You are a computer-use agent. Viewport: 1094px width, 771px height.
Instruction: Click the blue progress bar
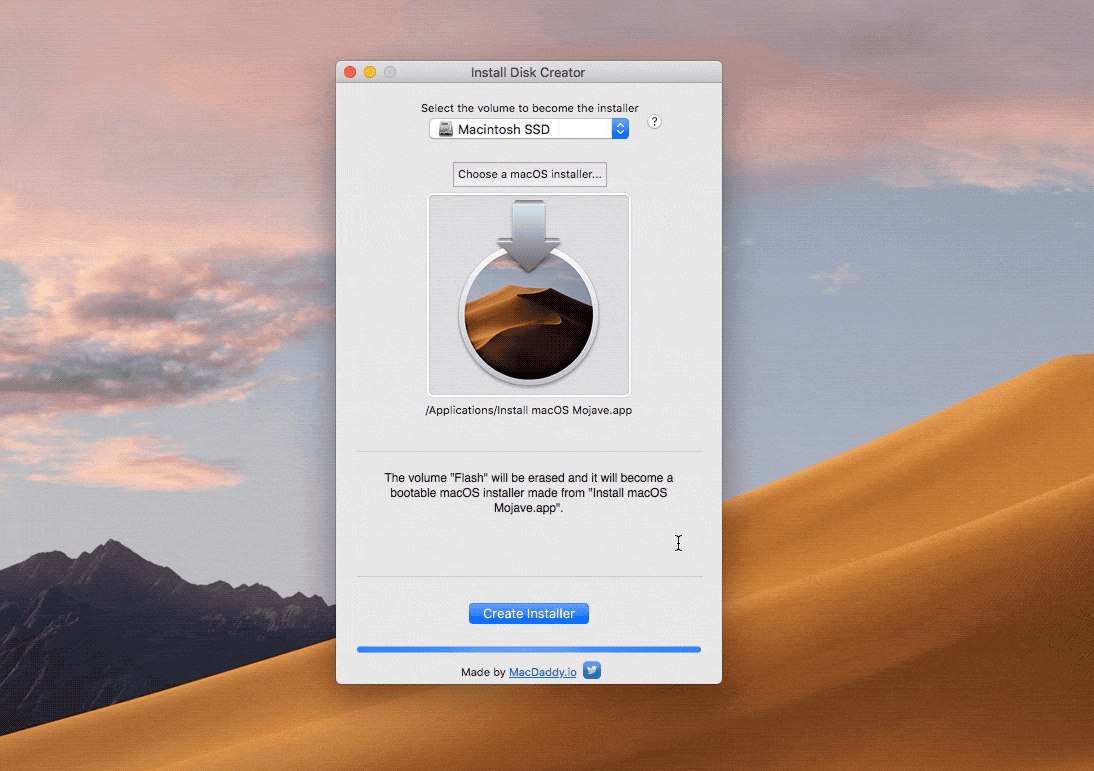pyautogui.click(x=529, y=650)
